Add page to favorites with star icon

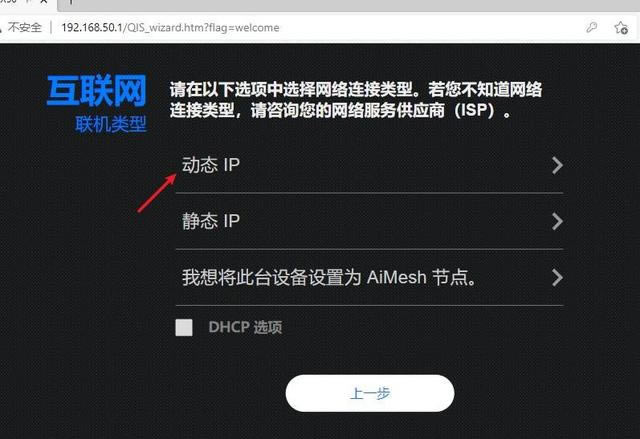(621, 28)
